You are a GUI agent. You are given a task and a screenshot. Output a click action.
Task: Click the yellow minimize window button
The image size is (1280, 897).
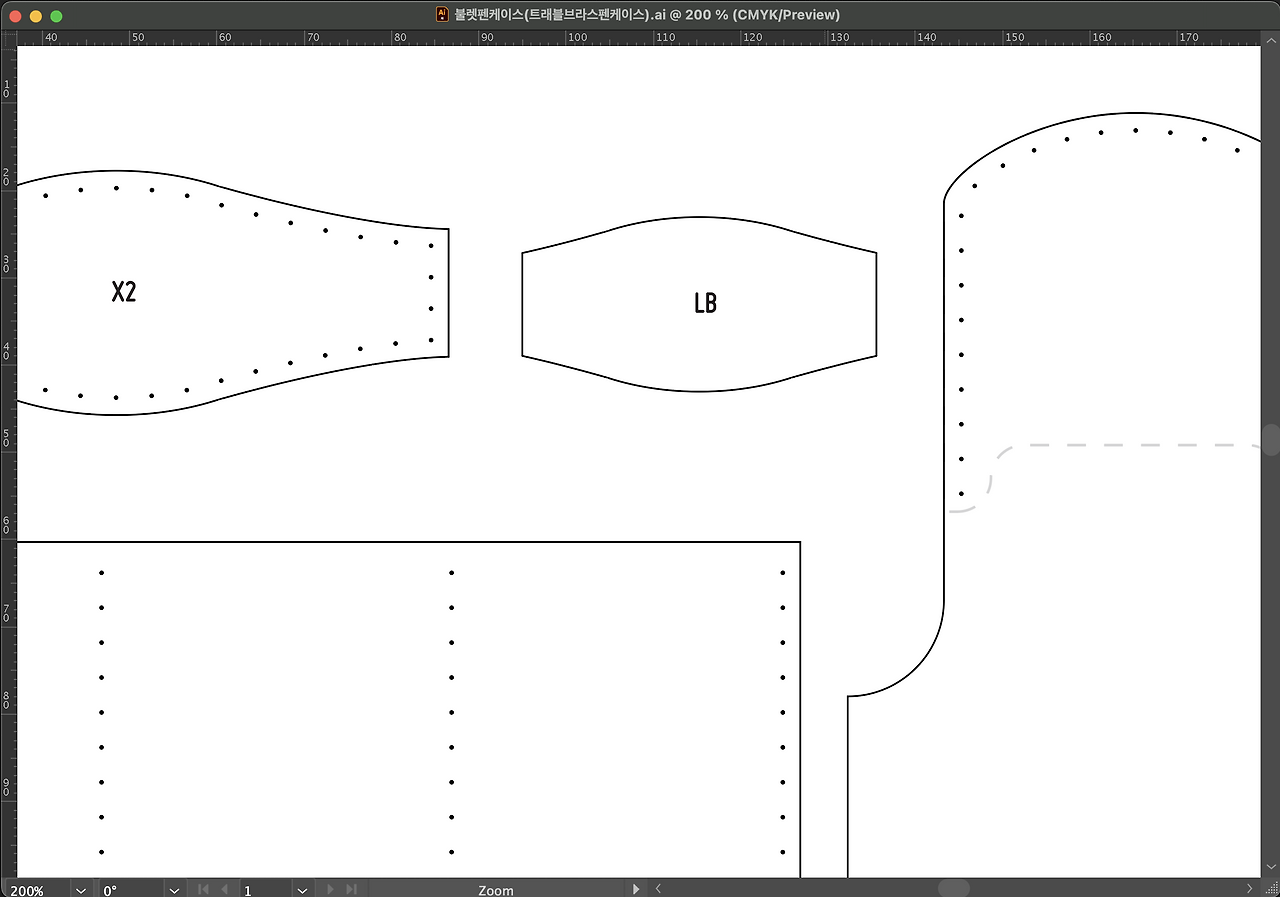pyautogui.click(x=36, y=16)
